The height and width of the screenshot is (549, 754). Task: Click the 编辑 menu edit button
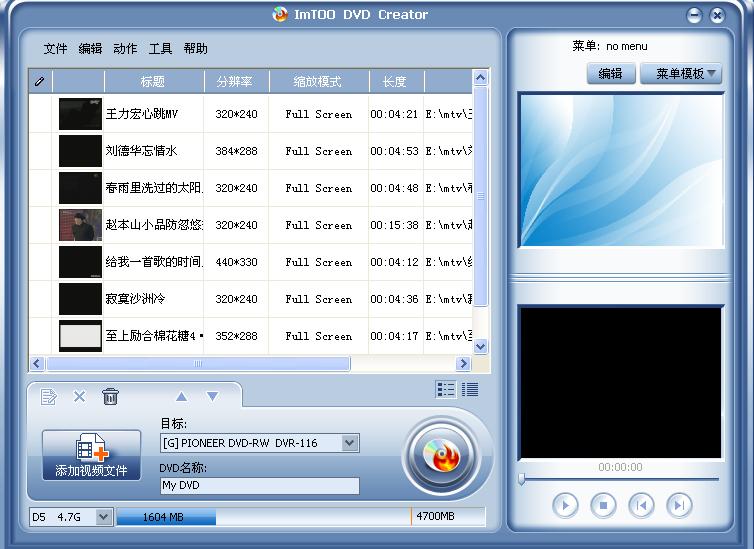611,74
